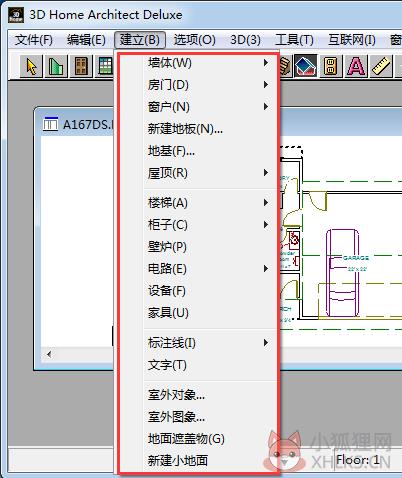The width and height of the screenshot is (402, 478).
Task: Select the brown door tool
Action: click(81, 66)
